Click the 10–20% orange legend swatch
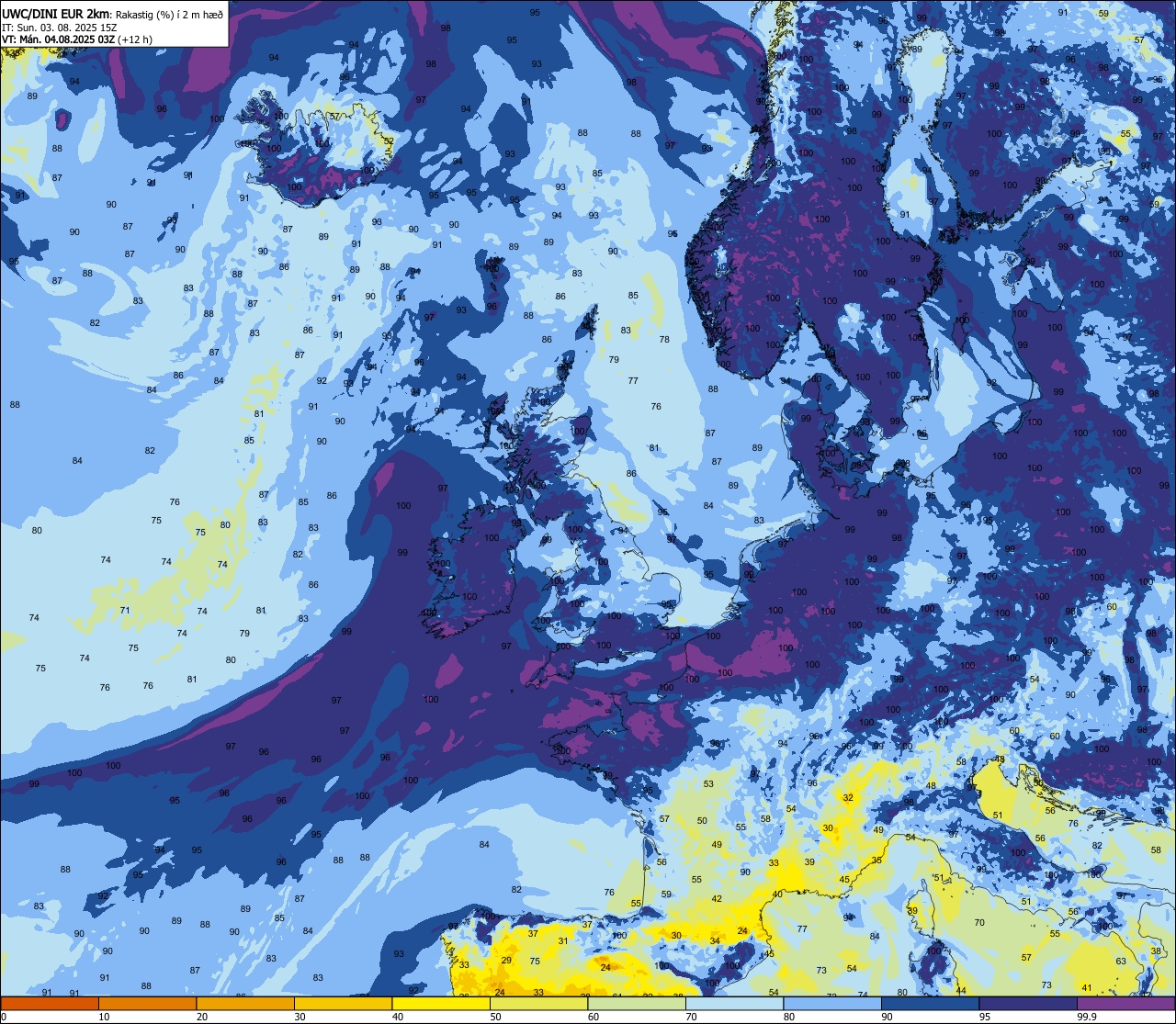 (147, 1003)
